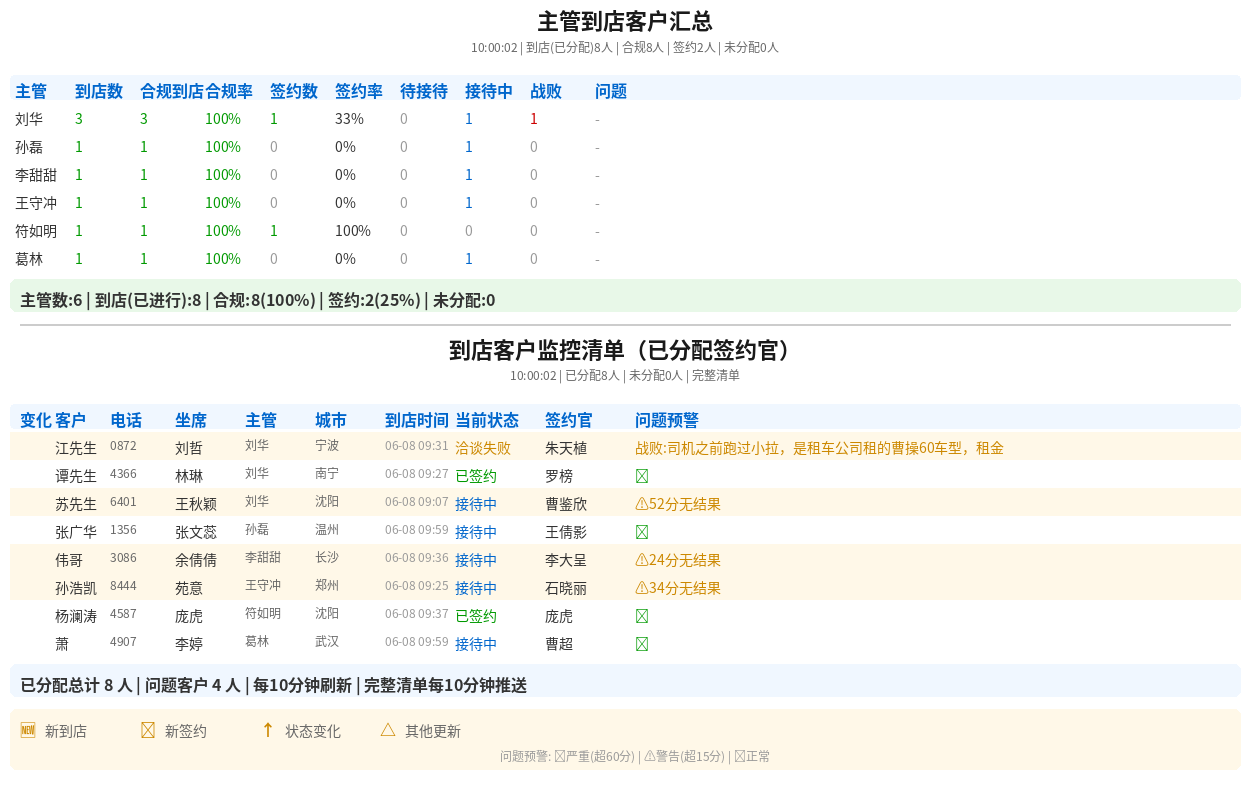Click the 状态变化 arrow legend icon

[x=268, y=730]
